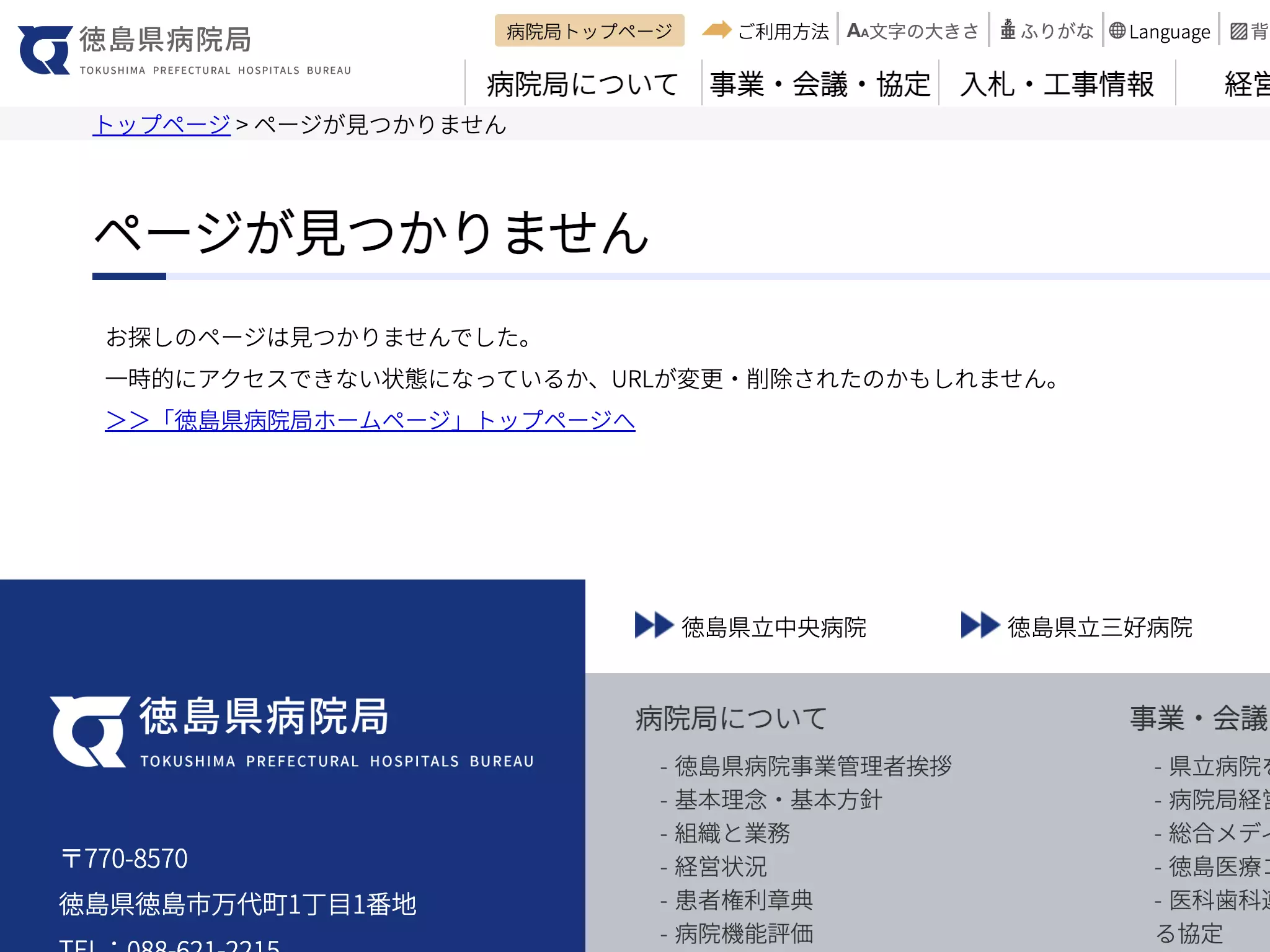The height and width of the screenshot is (952, 1270).
Task: Click the orange arrow icon beside ご利用方法
Action: pyautogui.click(x=717, y=30)
